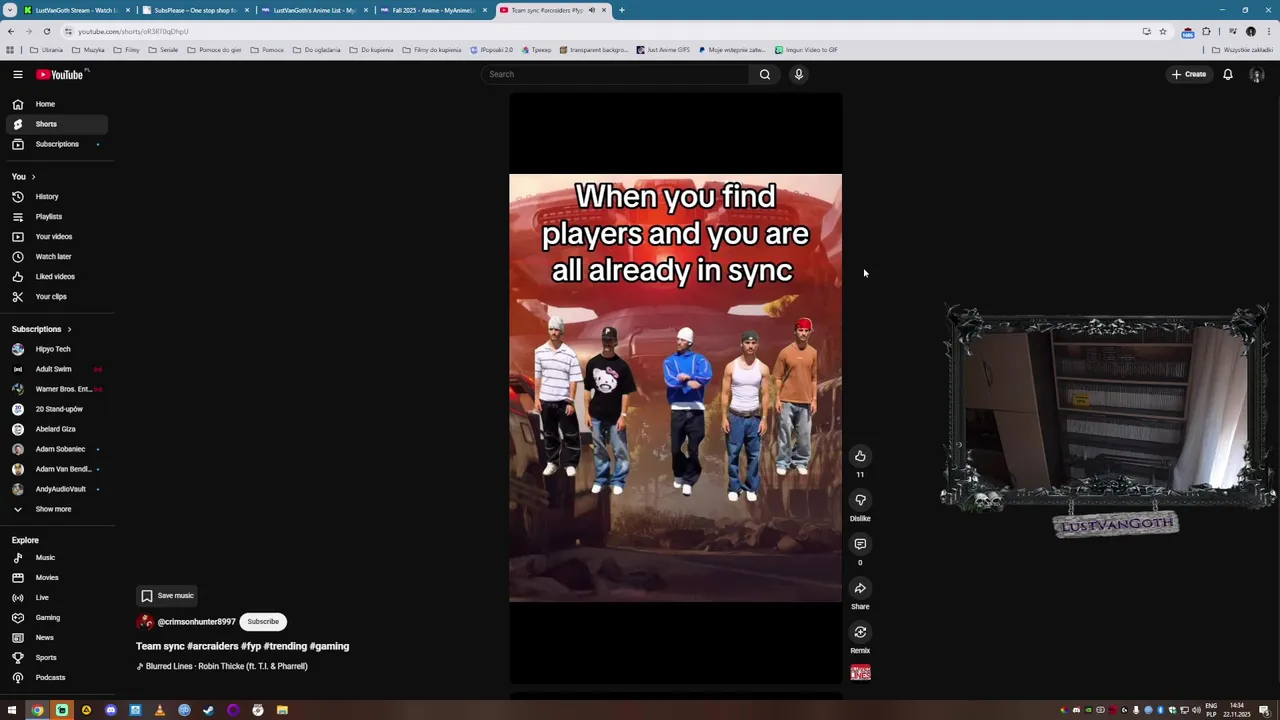1280x720 pixels.
Task: Open the taskbar clock and date
Action: click(1237, 710)
